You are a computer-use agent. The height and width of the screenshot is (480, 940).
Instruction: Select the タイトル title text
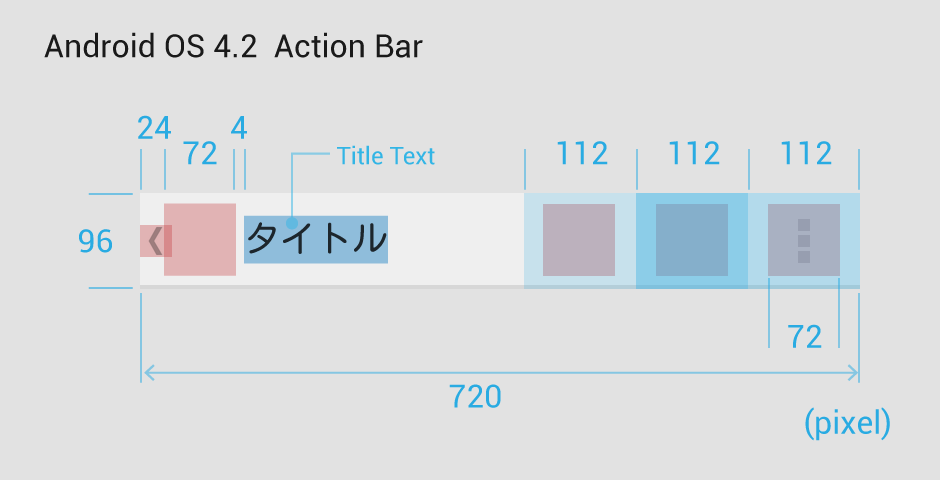tap(316, 239)
